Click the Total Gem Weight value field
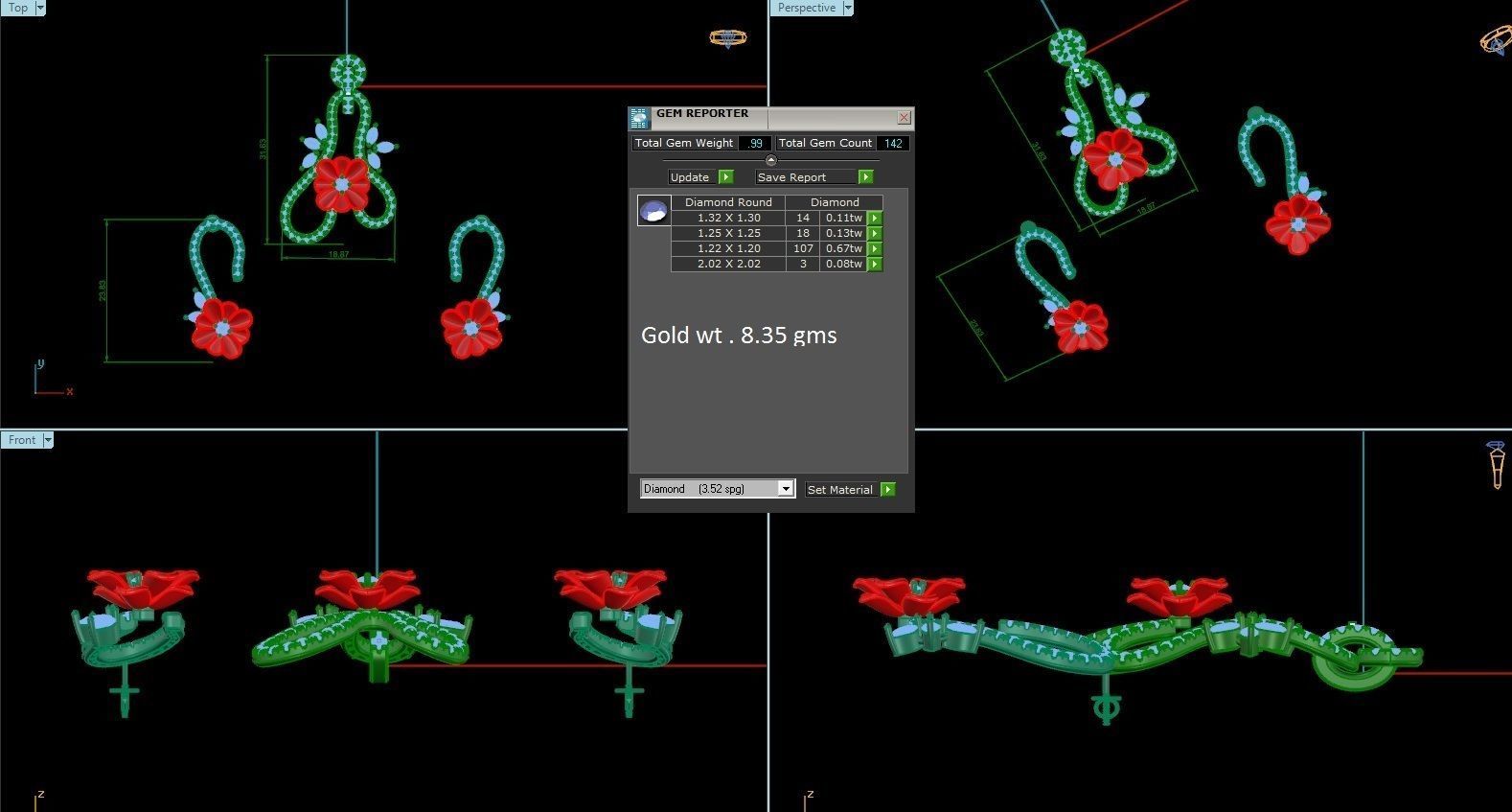1512x812 pixels. pyautogui.click(x=755, y=144)
